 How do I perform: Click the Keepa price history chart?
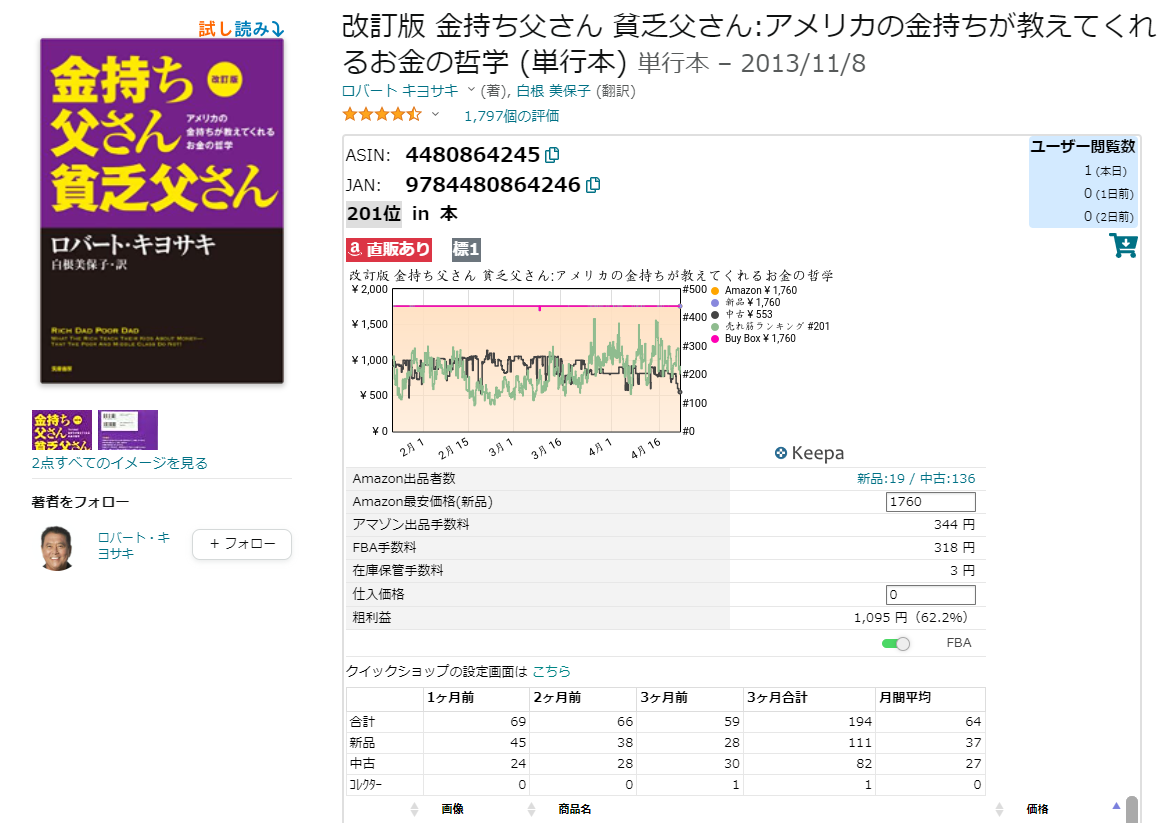tap(536, 360)
